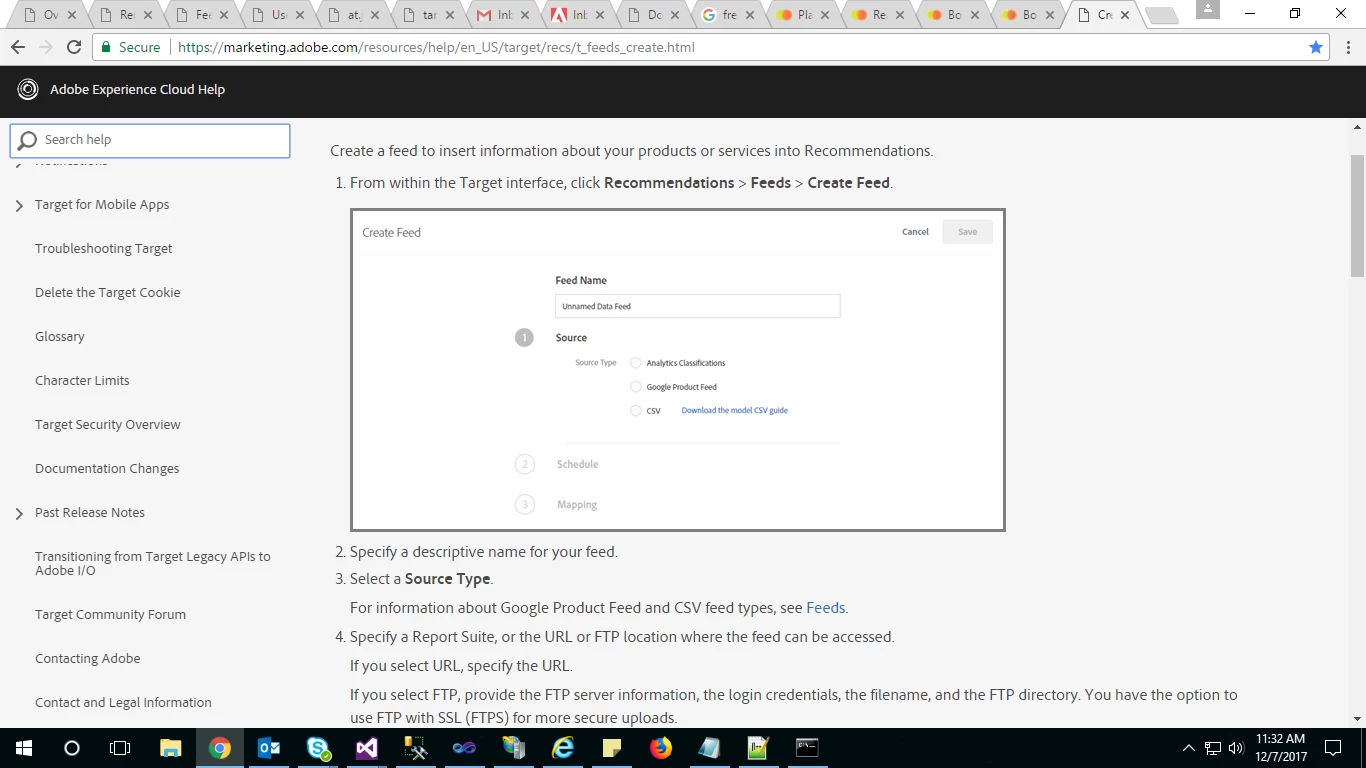Image resolution: width=1366 pixels, height=768 pixels.
Task: Open Visual Studio from the taskbar
Action: pos(366,748)
